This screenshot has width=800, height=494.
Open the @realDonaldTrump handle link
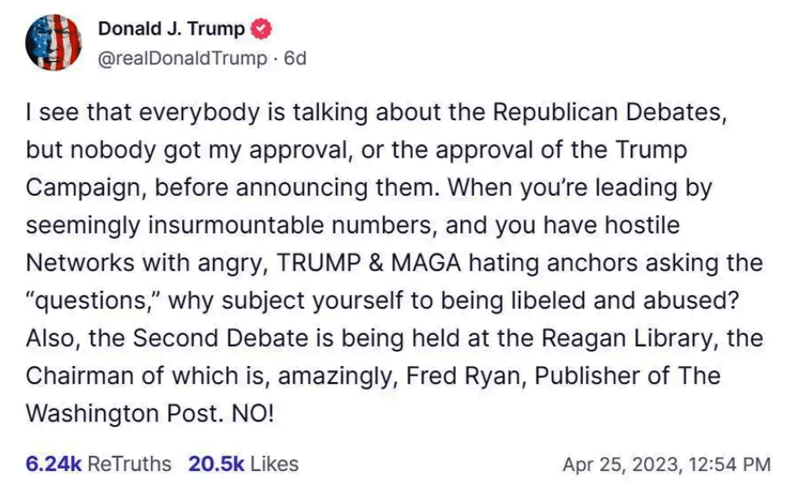pyautogui.click(x=185, y=57)
